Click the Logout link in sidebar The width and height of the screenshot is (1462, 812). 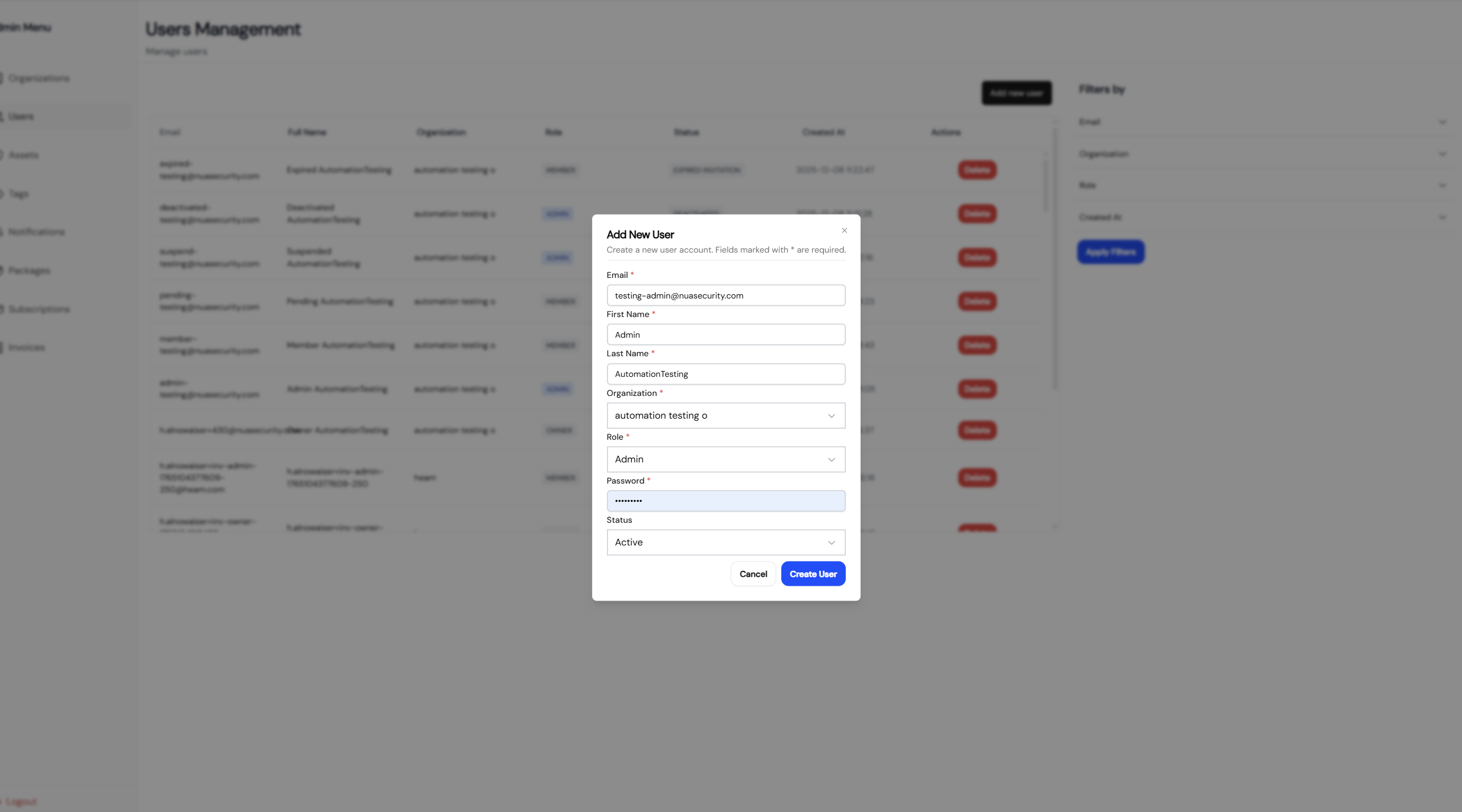click(21, 801)
